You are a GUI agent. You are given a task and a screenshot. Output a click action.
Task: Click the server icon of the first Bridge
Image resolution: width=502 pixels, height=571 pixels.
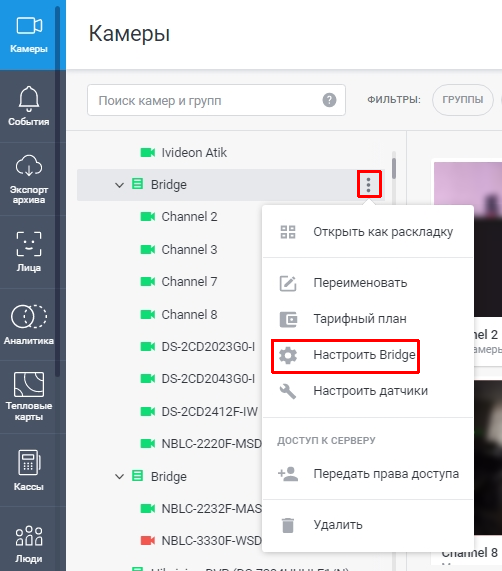(137, 184)
